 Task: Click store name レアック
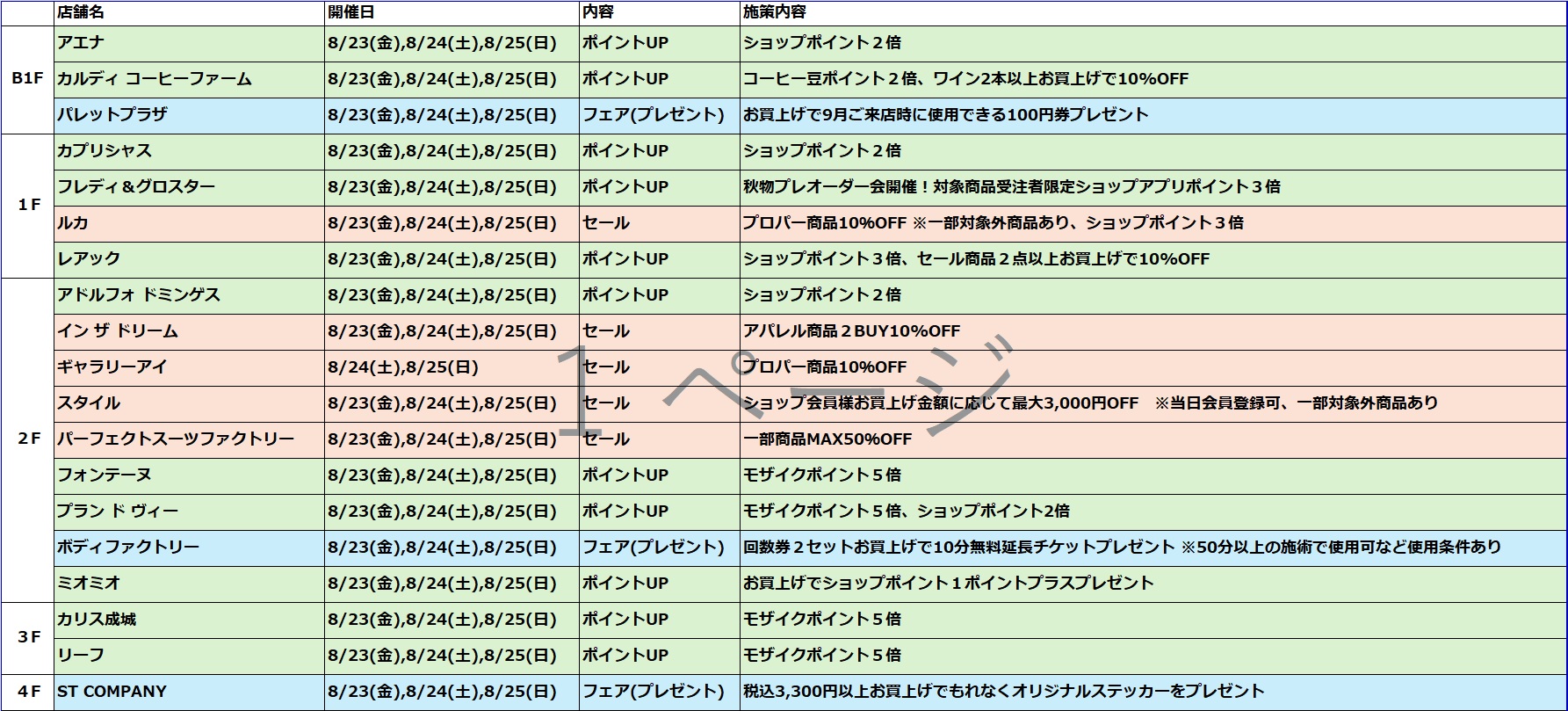coord(89,259)
